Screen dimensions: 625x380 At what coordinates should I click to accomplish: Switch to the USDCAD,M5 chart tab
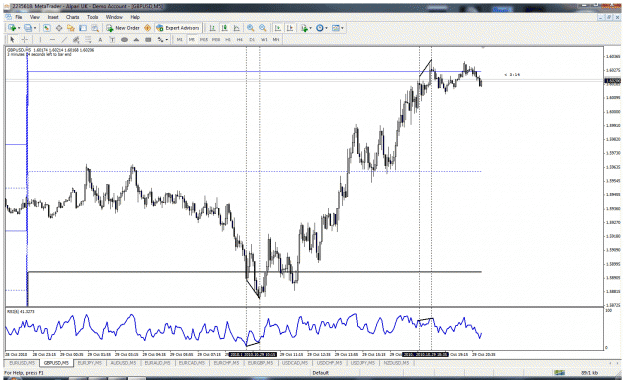coord(295,363)
